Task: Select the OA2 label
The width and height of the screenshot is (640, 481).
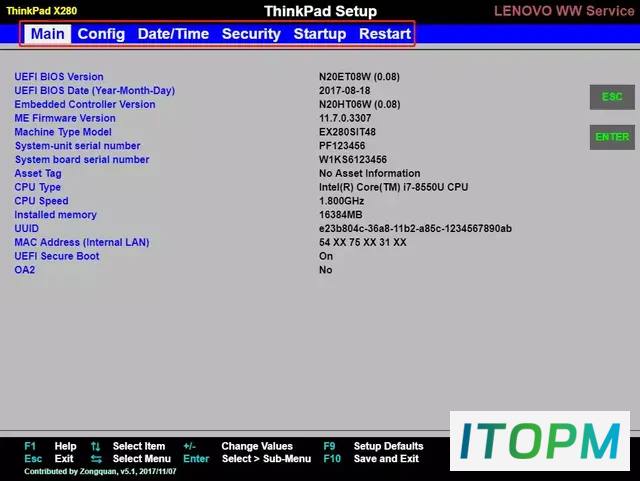Action: (x=24, y=270)
